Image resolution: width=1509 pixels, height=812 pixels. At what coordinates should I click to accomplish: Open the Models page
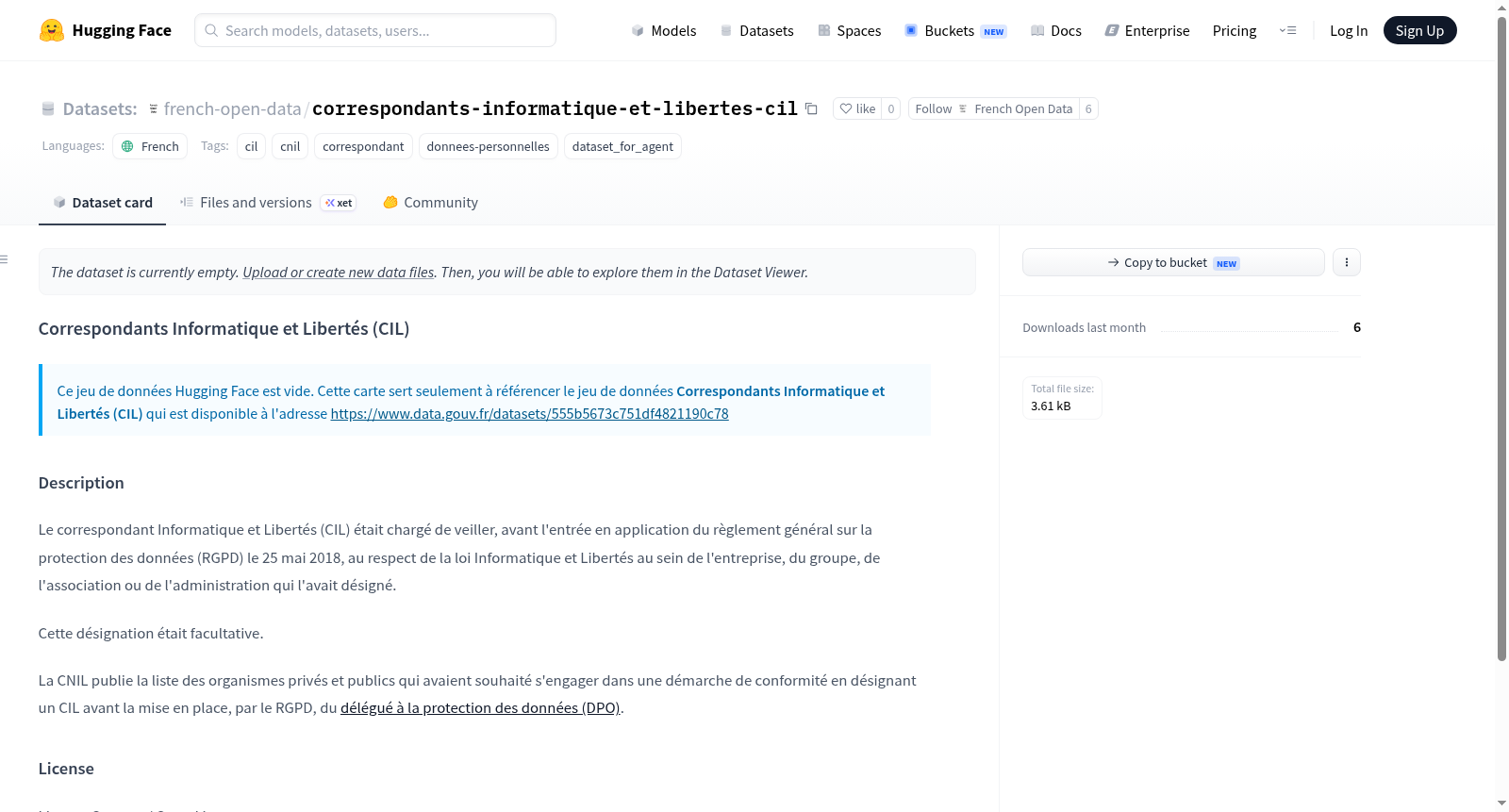coord(664,30)
